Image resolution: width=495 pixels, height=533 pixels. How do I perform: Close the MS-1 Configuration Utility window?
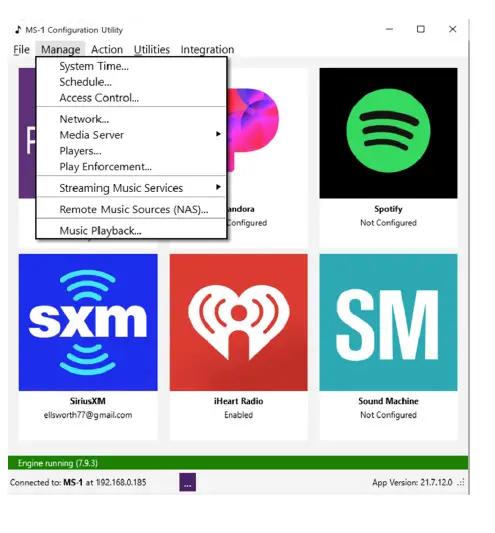[x=453, y=29]
